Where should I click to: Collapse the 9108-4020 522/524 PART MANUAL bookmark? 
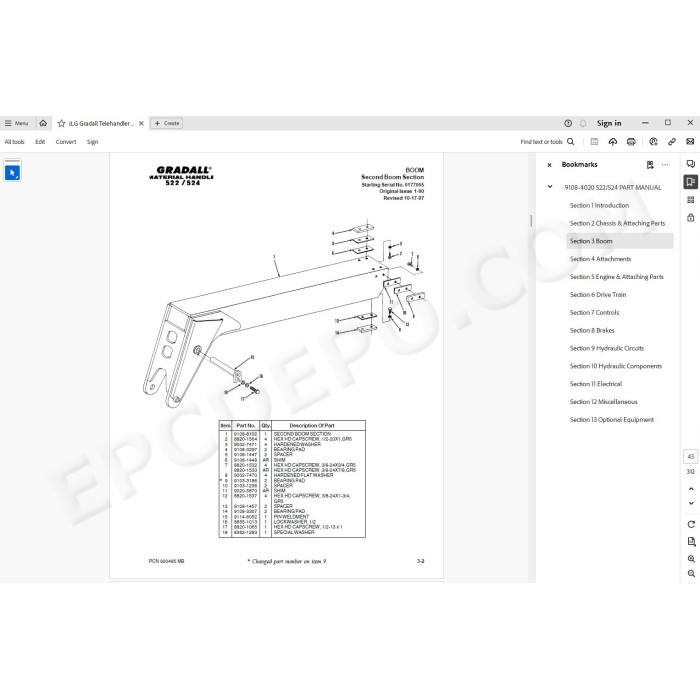[550, 187]
